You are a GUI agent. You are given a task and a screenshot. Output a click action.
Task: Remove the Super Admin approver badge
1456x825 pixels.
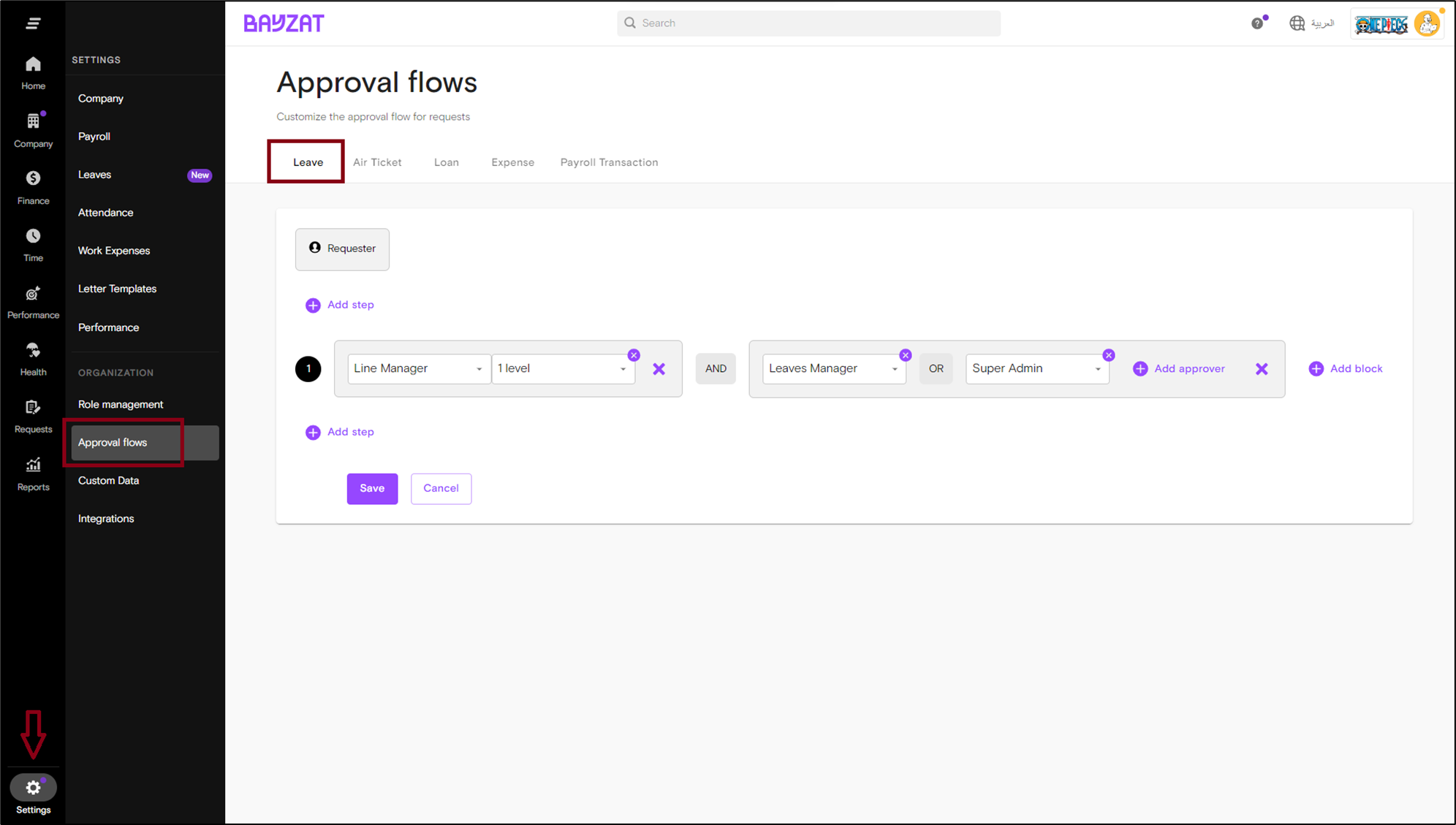(1109, 355)
